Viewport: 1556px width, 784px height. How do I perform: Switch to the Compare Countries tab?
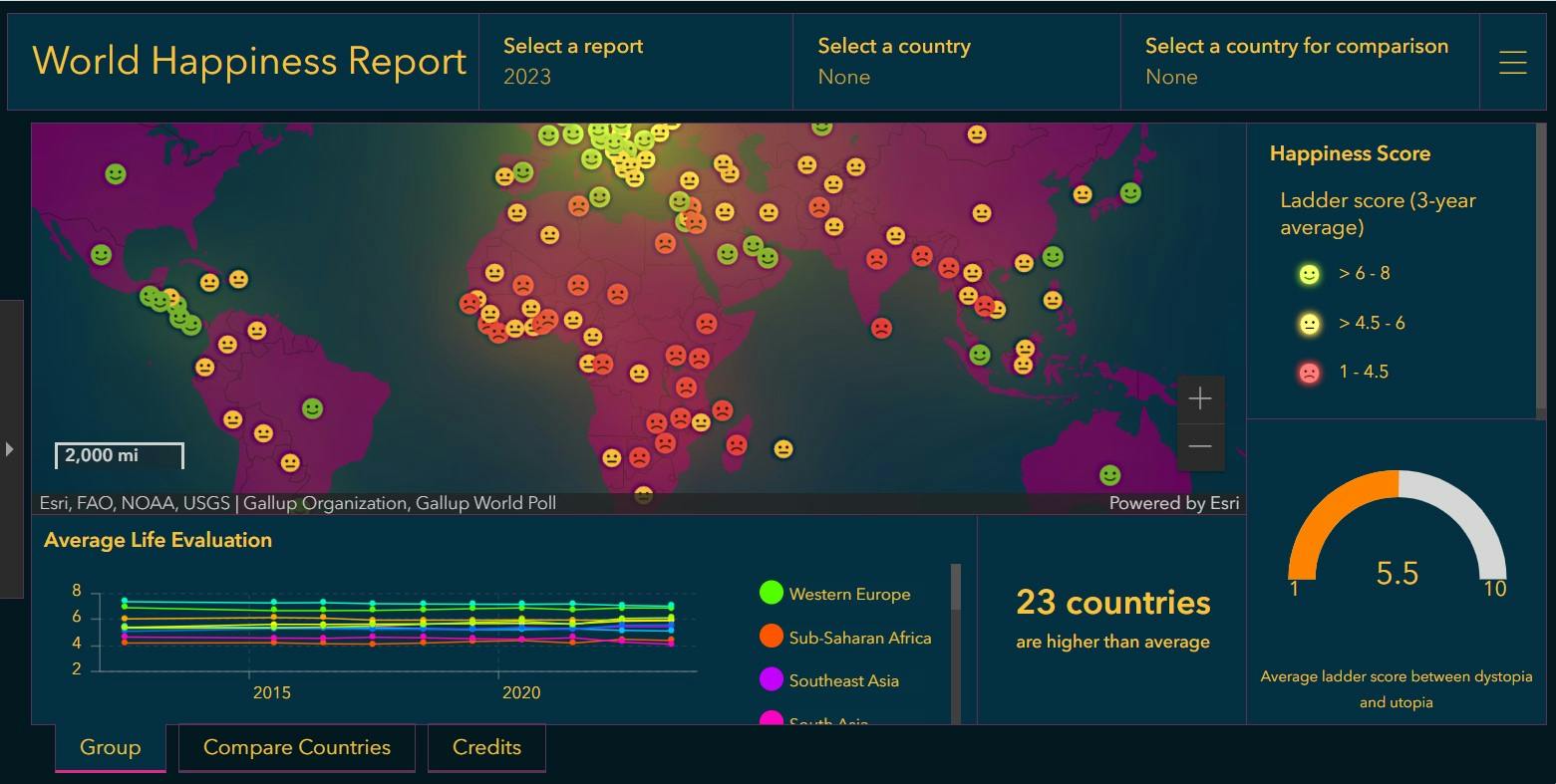click(297, 748)
